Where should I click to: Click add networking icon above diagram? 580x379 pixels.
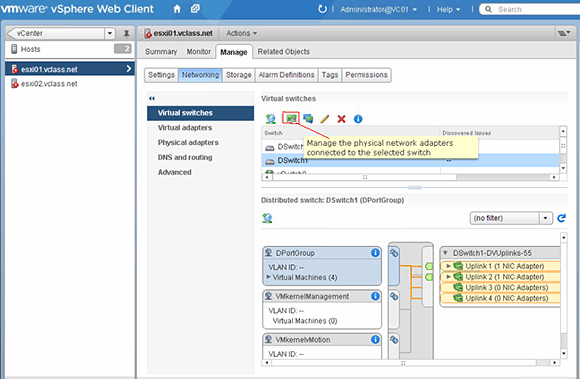pyautogui.click(x=267, y=218)
